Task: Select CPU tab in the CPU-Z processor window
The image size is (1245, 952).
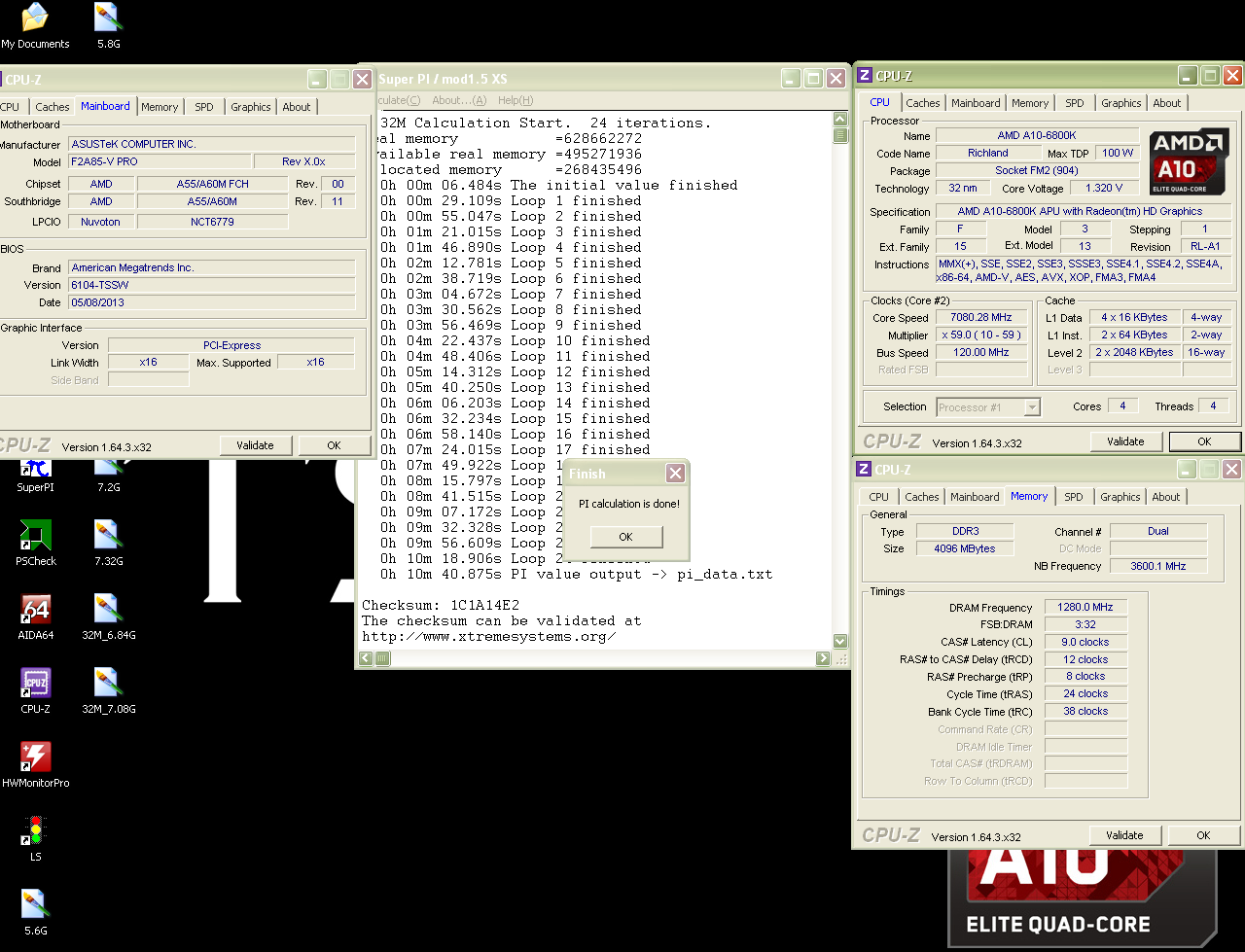Action: (879, 102)
